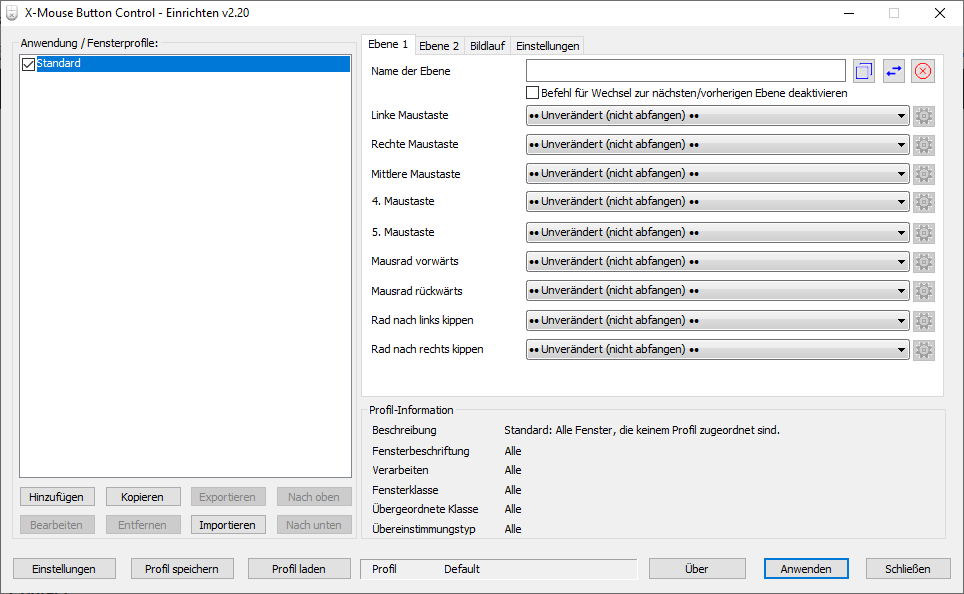Open gear settings for Rechte Maustaste
Image resolution: width=964 pixels, height=594 pixels.
coord(923,145)
